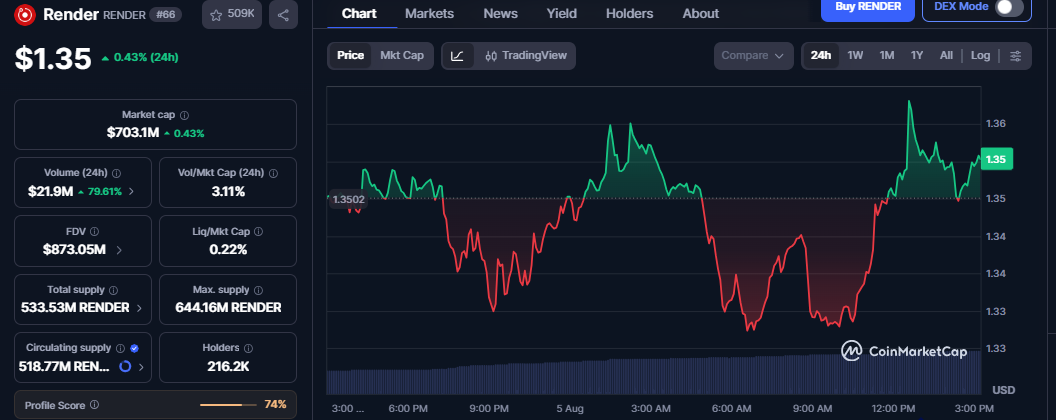
Task: Click the Max. supply info icon
Action: tap(258, 290)
